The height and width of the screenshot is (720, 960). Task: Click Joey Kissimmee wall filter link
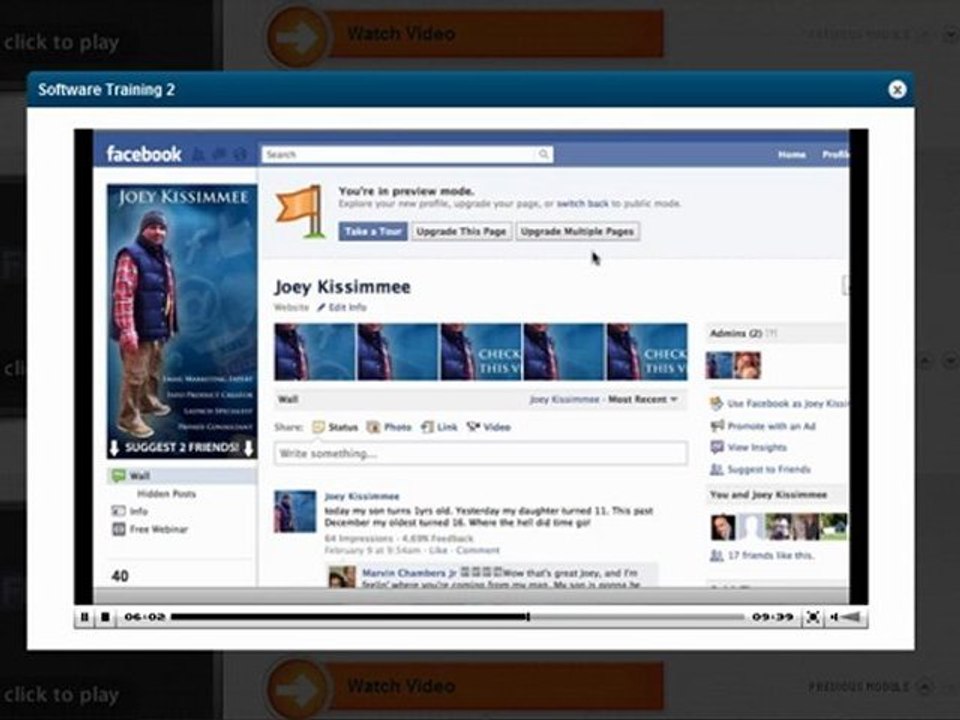(564, 399)
